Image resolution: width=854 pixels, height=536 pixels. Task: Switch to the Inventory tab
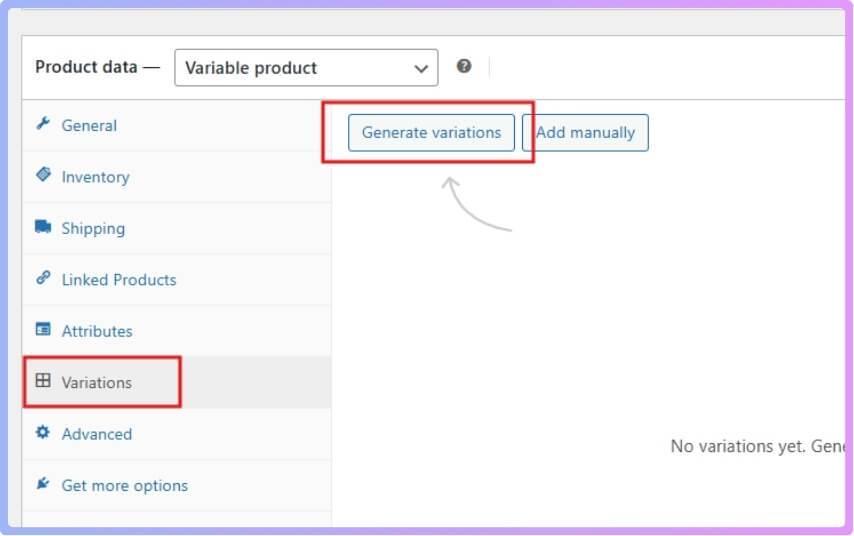click(x=176, y=177)
